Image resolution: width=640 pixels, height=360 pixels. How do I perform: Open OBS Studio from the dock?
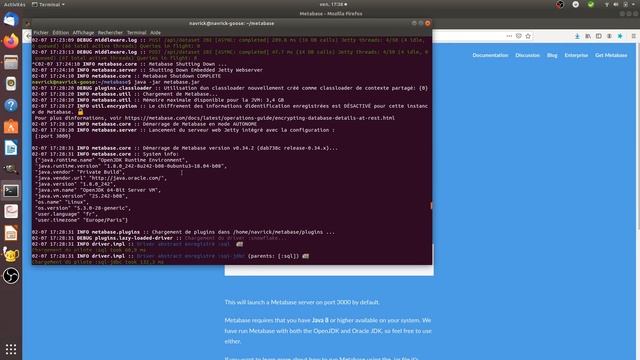pyautogui.click(x=11, y=276)
